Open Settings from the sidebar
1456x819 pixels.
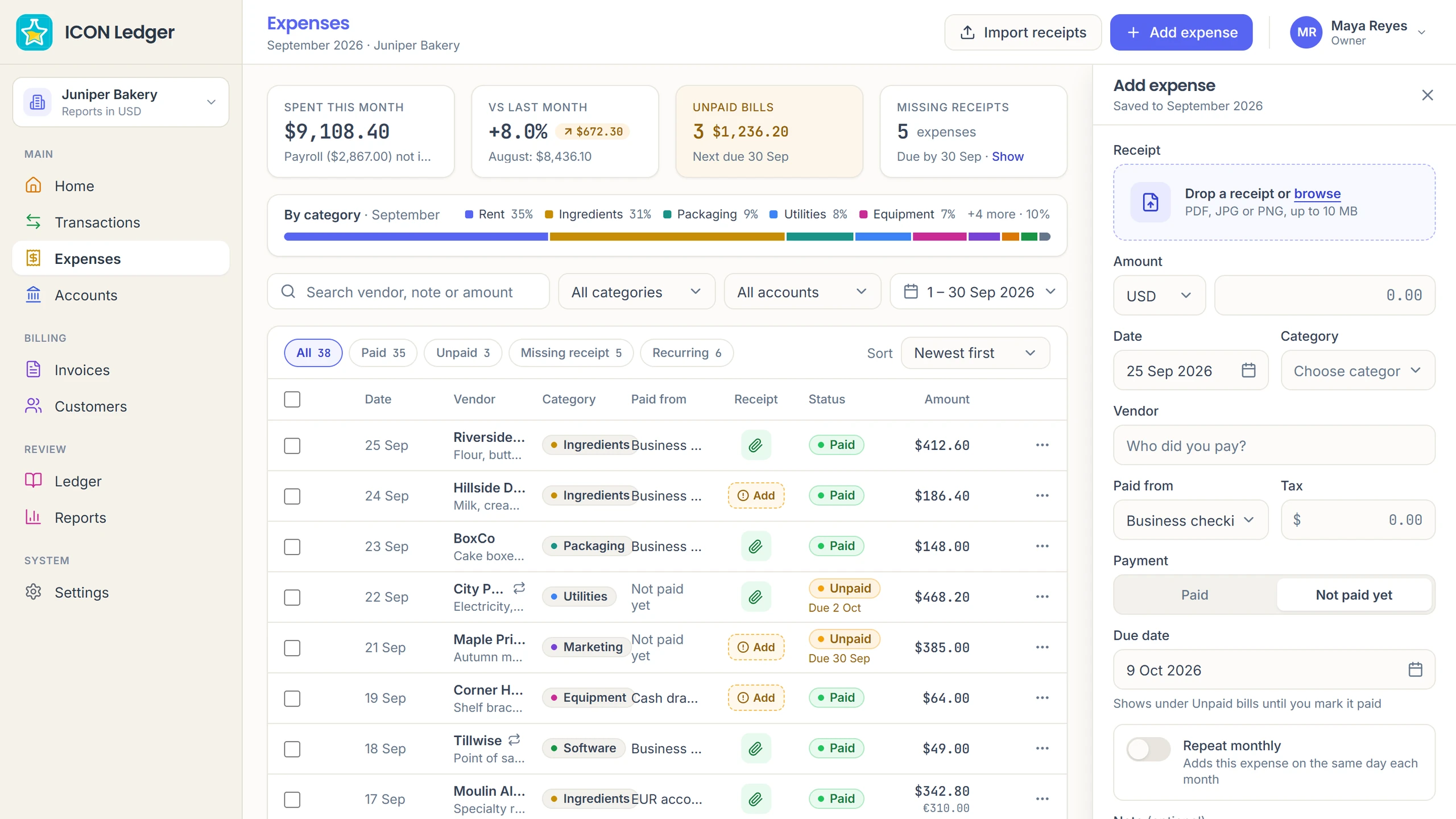(x=121, y=593)
